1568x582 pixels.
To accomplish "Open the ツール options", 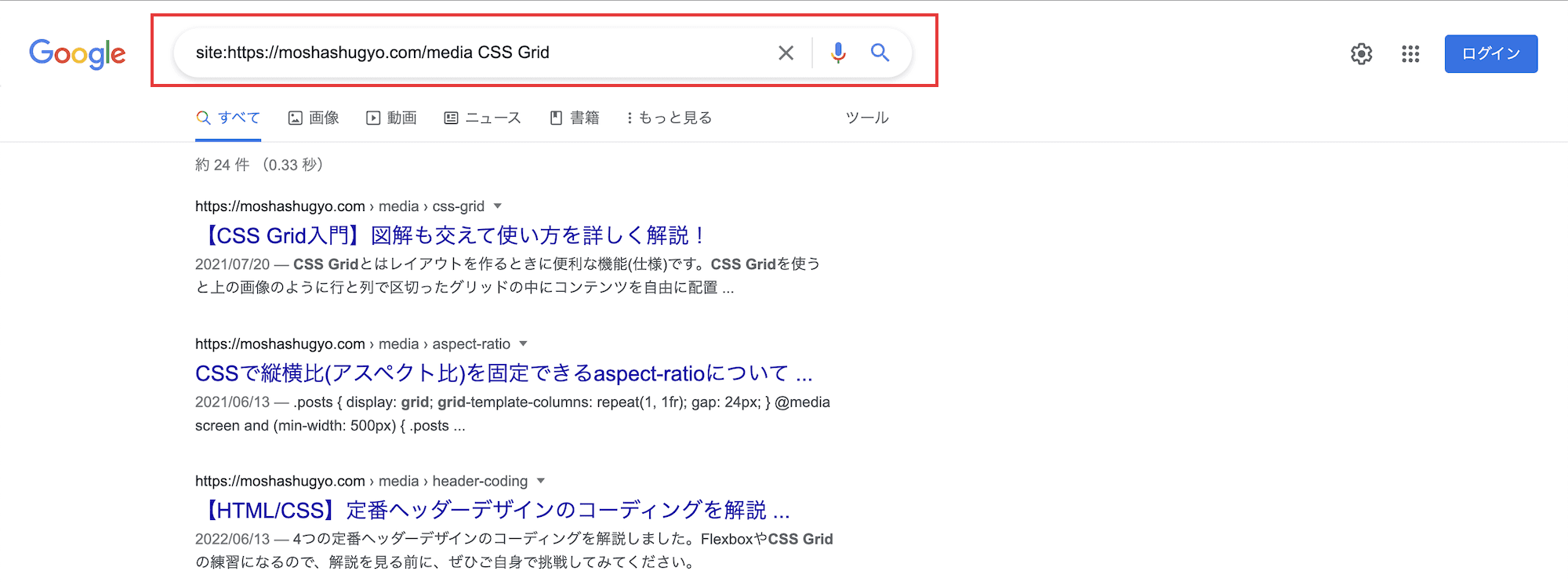I will point(867,118).
